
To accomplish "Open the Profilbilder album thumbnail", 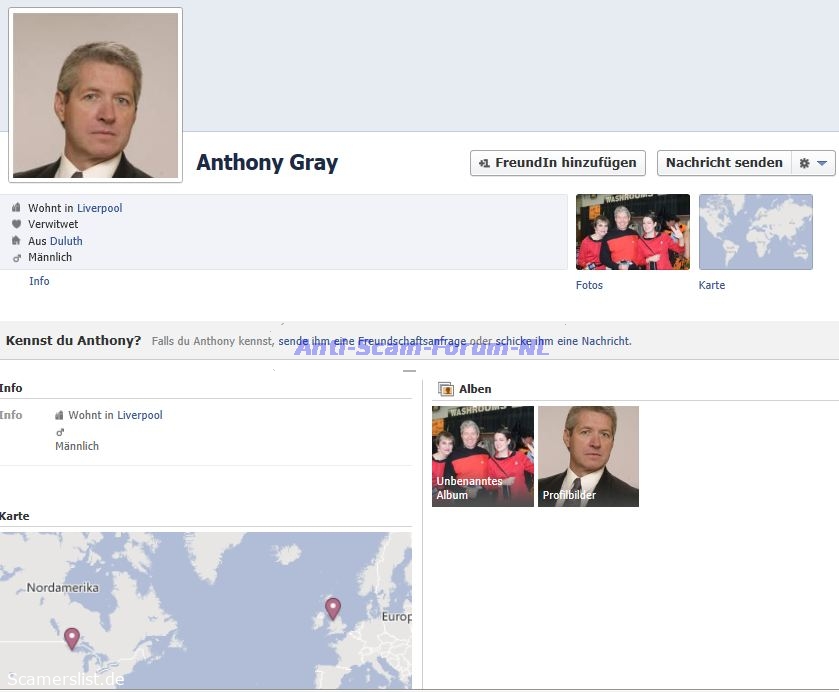I will tap(588, 456).
